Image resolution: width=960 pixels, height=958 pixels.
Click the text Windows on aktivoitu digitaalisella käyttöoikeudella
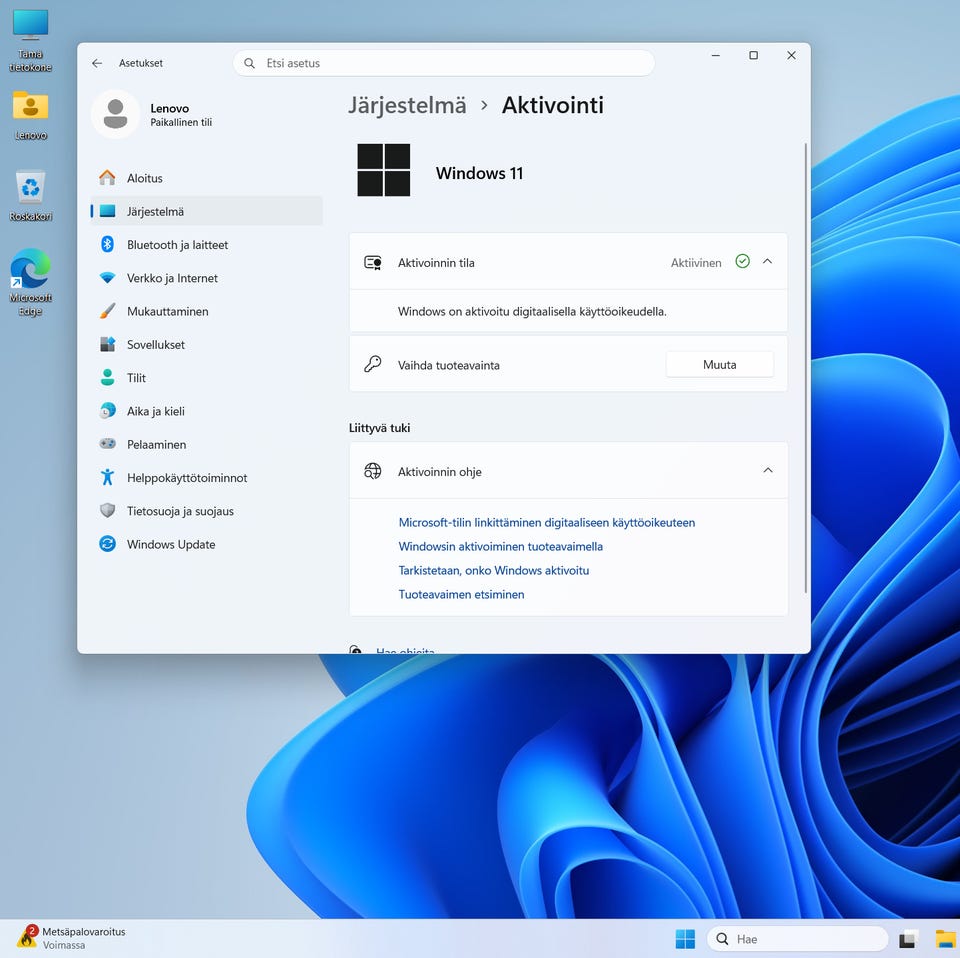532,311
